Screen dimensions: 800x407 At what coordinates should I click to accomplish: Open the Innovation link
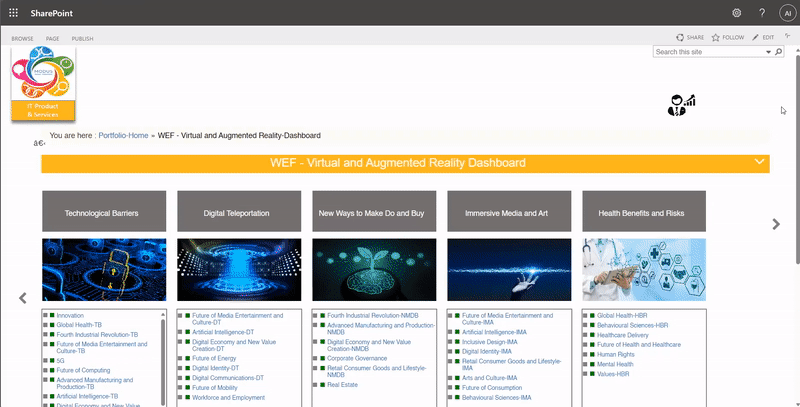pyautogui.click(x=70, y=316)
